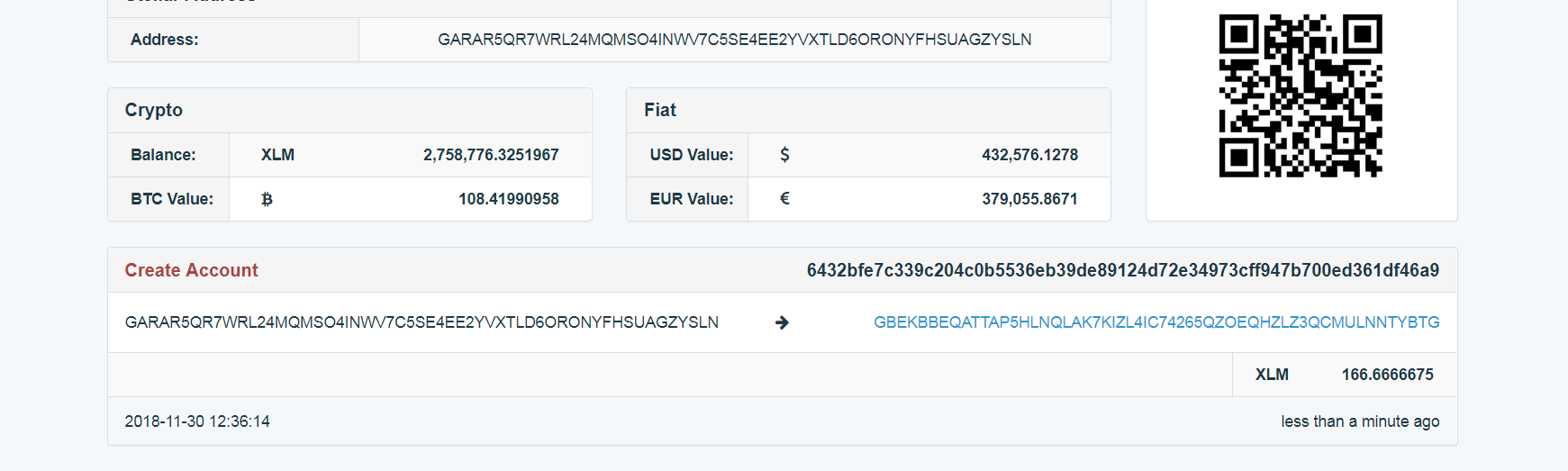Click the source address in the transaction row
1568x471 pixels.
421,322
